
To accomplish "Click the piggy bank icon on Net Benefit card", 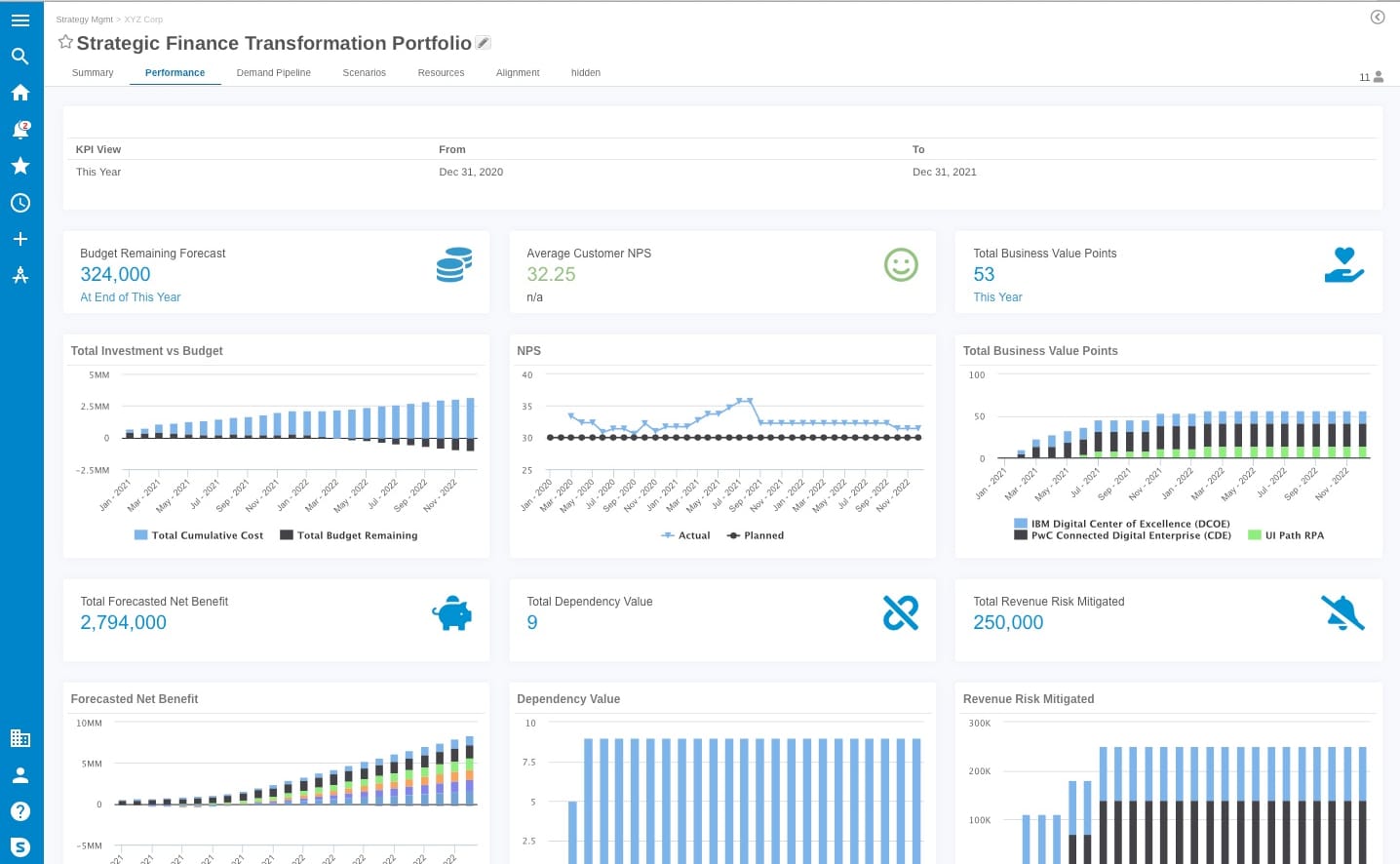I will pyautogui.click(x=452, y=613).
